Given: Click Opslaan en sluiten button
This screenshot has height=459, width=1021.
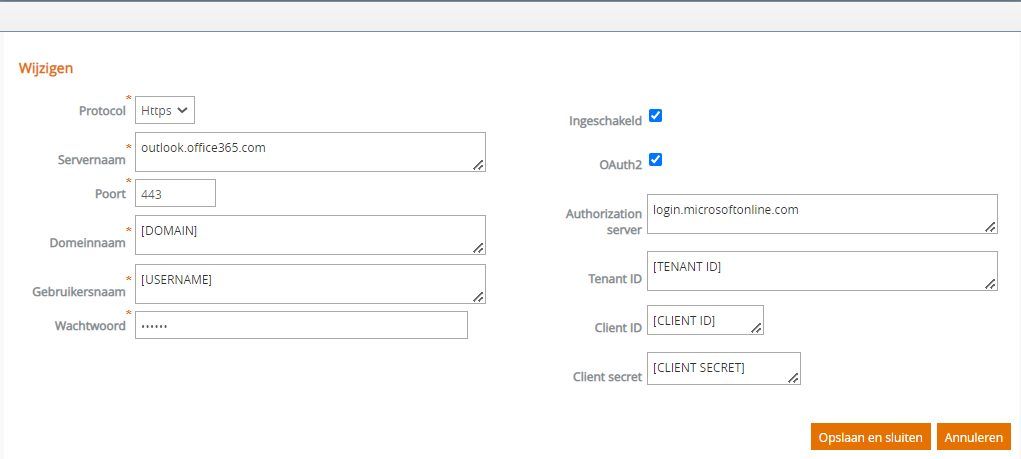Looking at the screenshot, I should click(871, 437).
